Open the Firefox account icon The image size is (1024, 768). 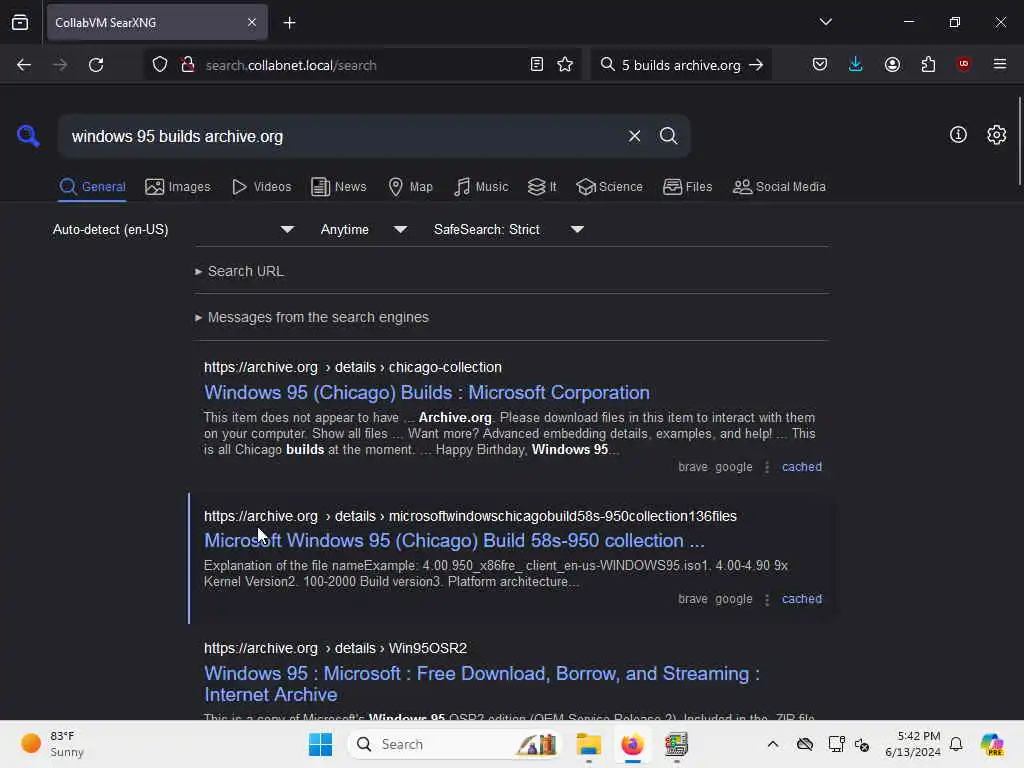pyautogui.click(x=892, y=65)
